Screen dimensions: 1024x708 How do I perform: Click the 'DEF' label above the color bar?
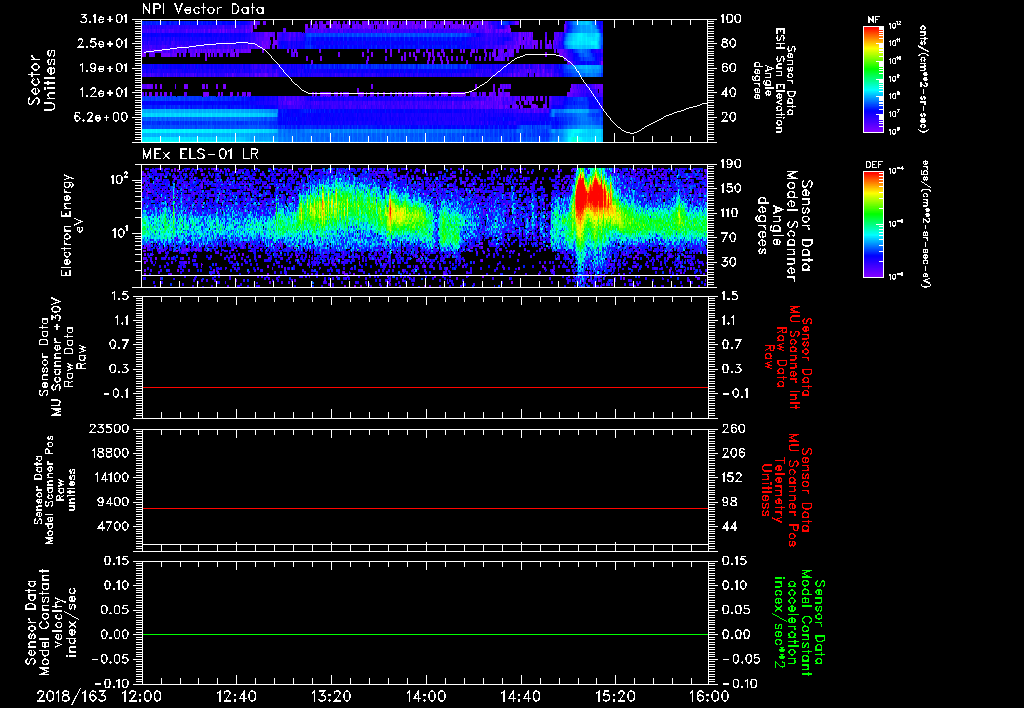coord(874,165)
